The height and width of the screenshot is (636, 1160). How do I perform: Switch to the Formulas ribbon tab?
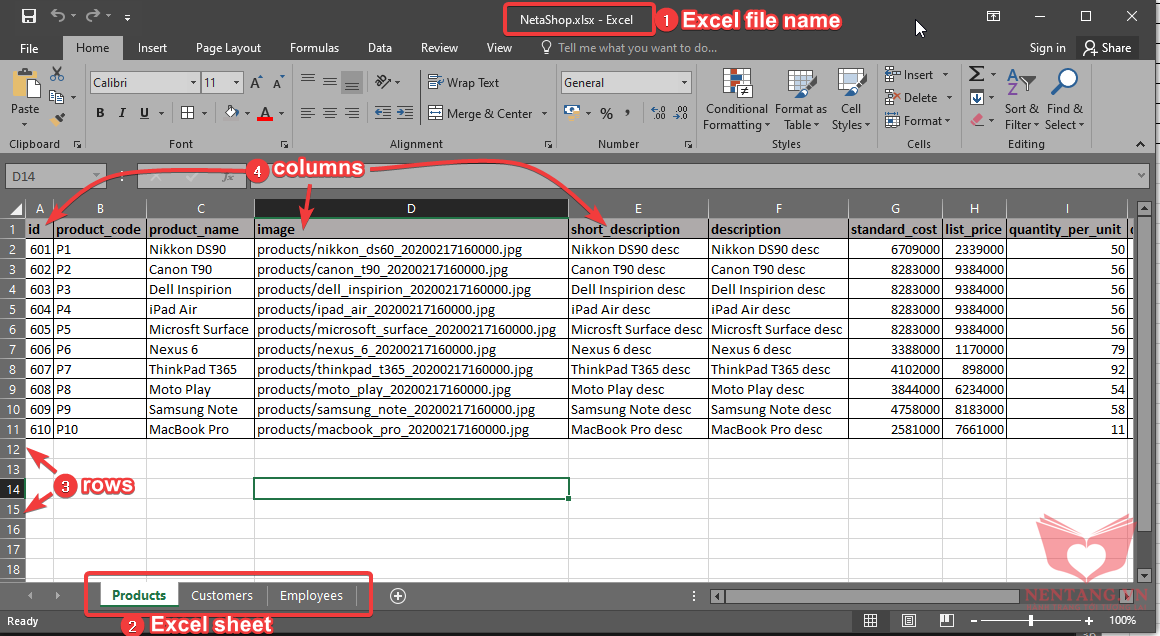point(314,48)
